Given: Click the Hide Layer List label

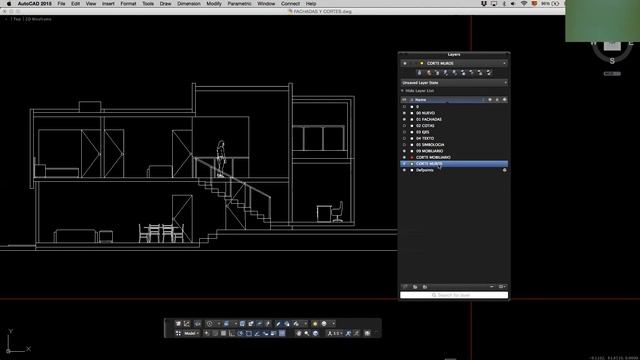Looking at the screenshot, I should click(420, 91).
